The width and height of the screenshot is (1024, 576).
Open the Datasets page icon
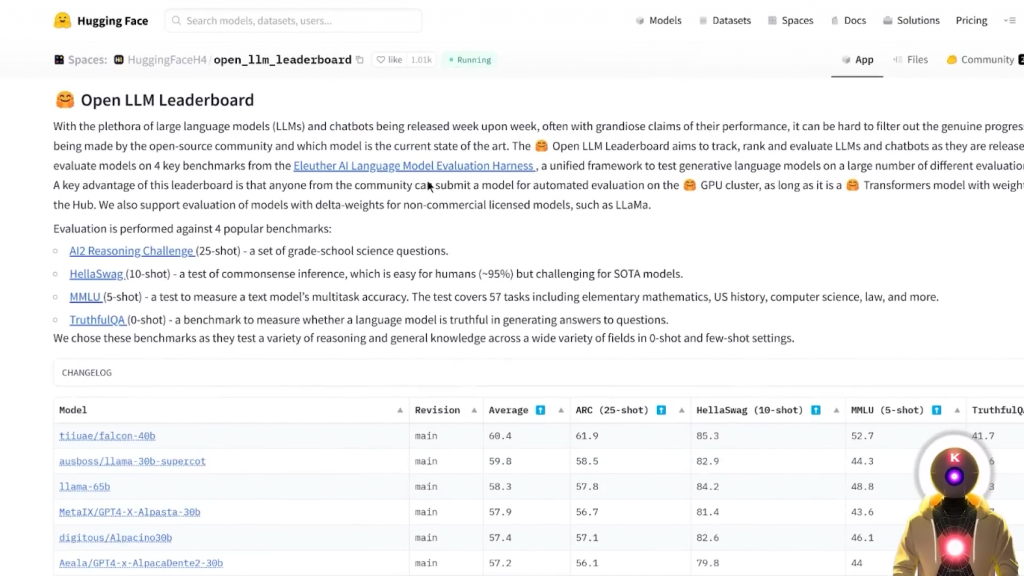click(703, 21)
